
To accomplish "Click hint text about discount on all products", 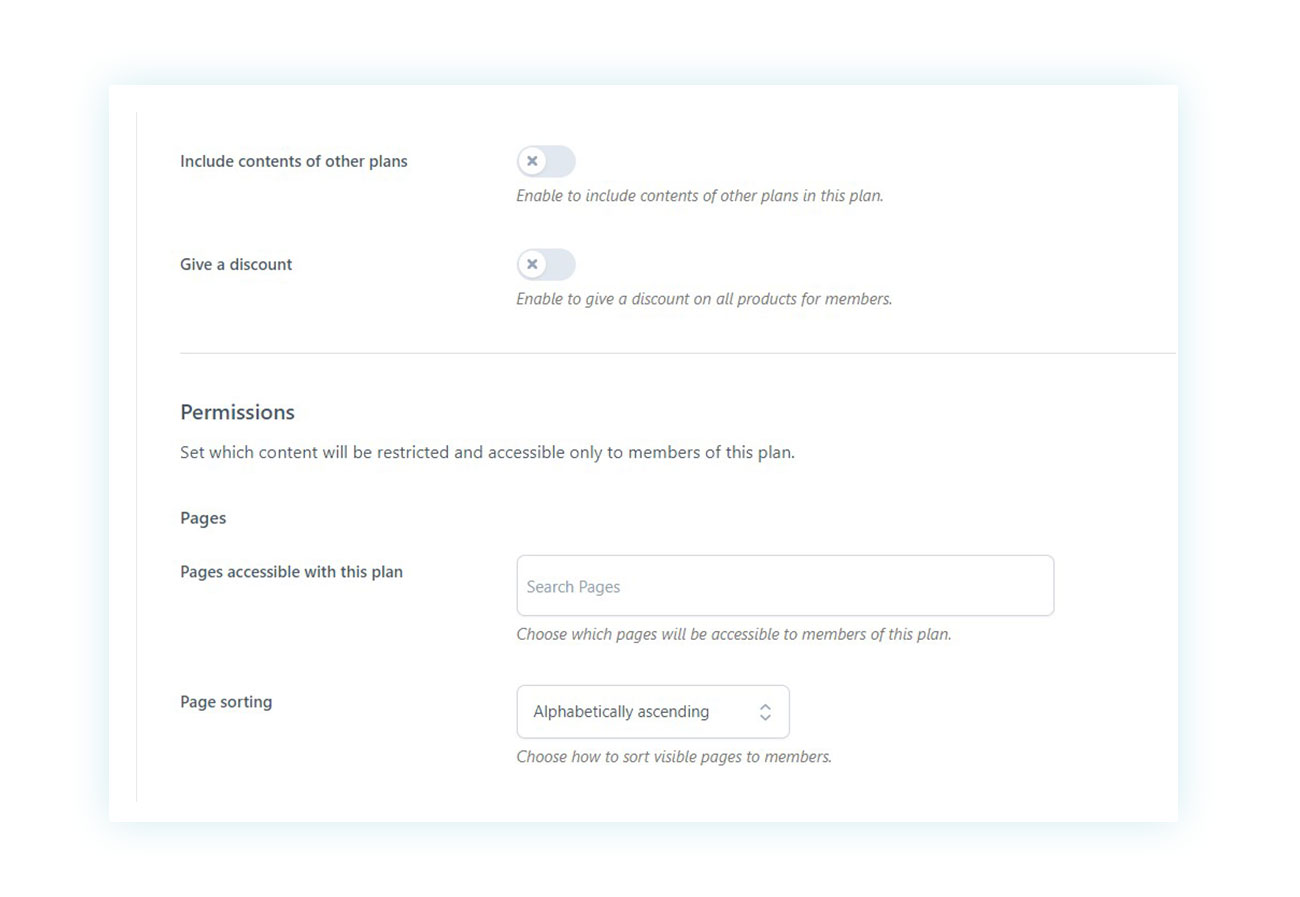I will pyautogui.click(x=704, y=299).
